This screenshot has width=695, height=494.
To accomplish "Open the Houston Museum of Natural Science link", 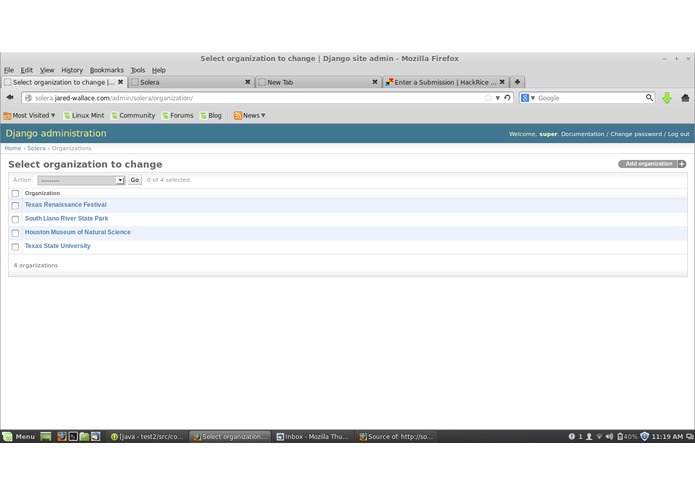I will [x=78, y=232].
